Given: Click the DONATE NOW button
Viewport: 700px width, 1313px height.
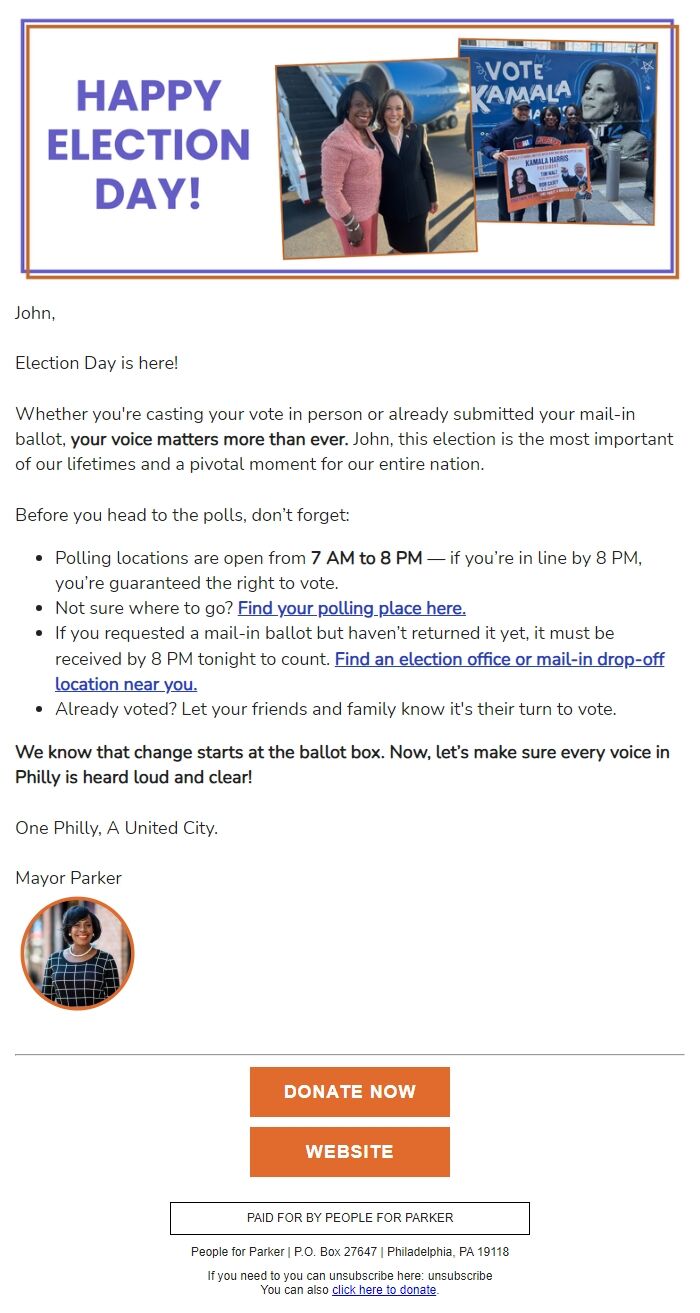Looking at the screenshot, I should [x=349, y=1092].
